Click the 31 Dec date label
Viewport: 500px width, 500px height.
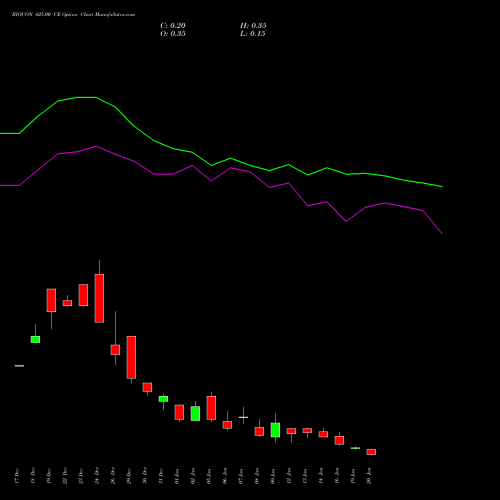coord(161,476)
